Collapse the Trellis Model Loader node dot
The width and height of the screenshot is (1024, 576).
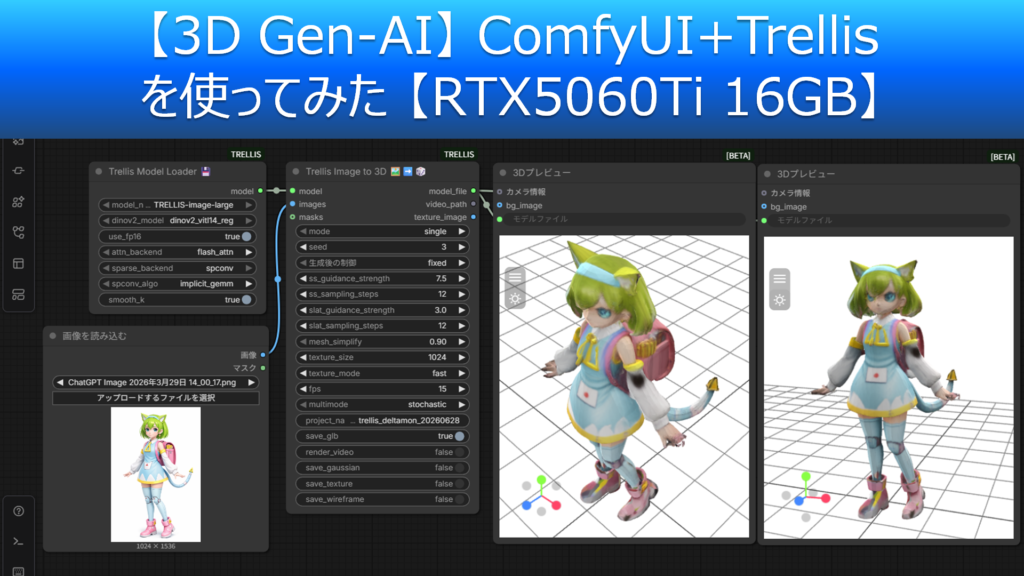(x=99, y=172)
